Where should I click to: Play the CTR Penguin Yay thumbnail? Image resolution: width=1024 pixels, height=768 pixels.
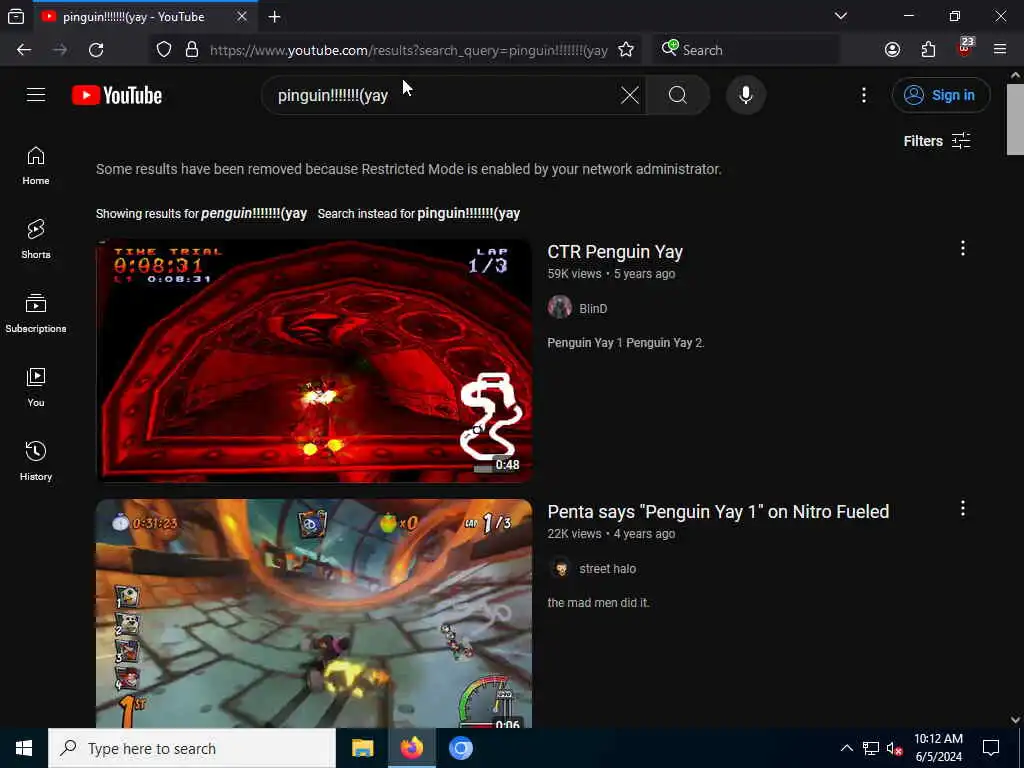click(314, 361)
